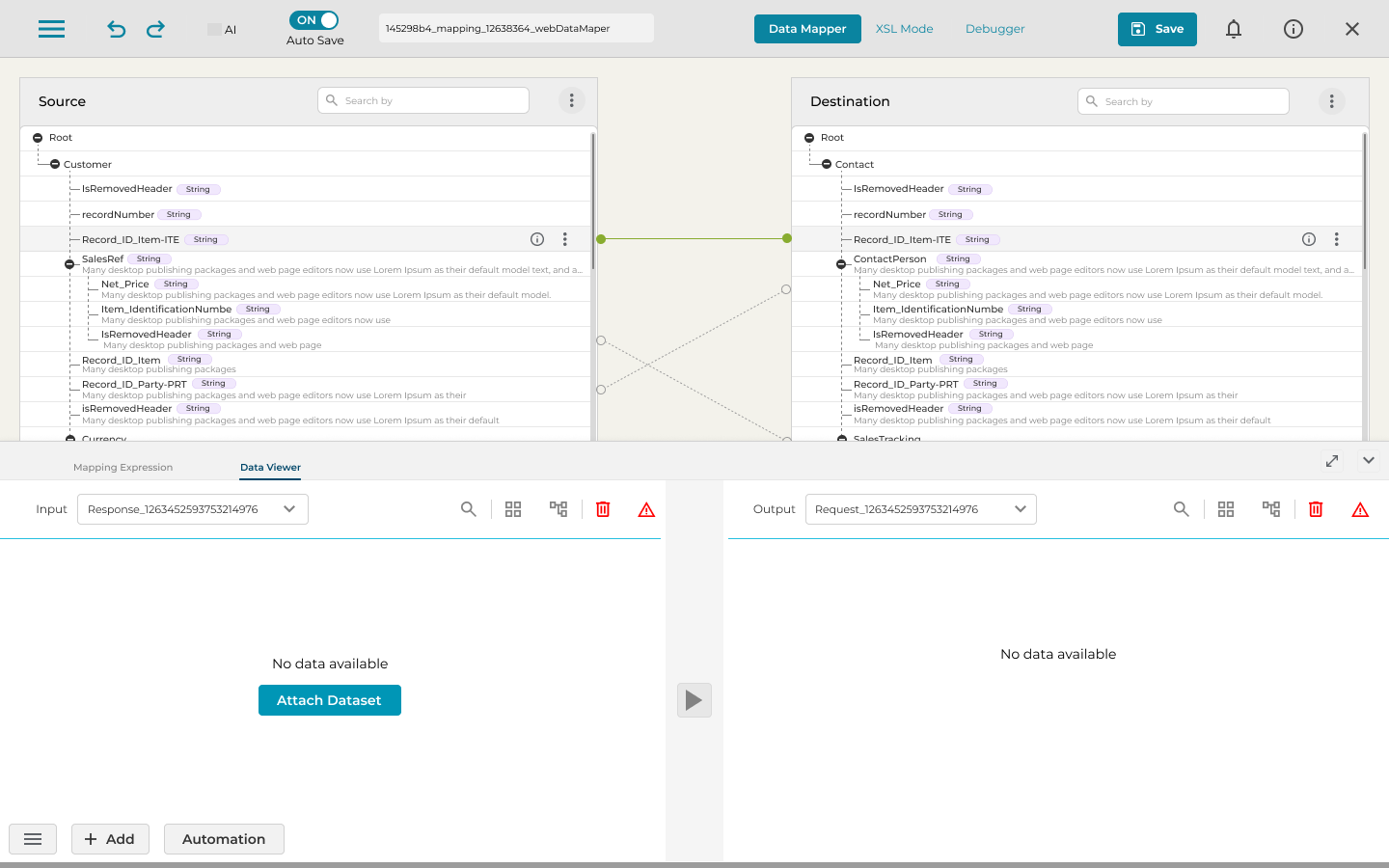
Task: Open the notifications bell
Action: 1233,29
